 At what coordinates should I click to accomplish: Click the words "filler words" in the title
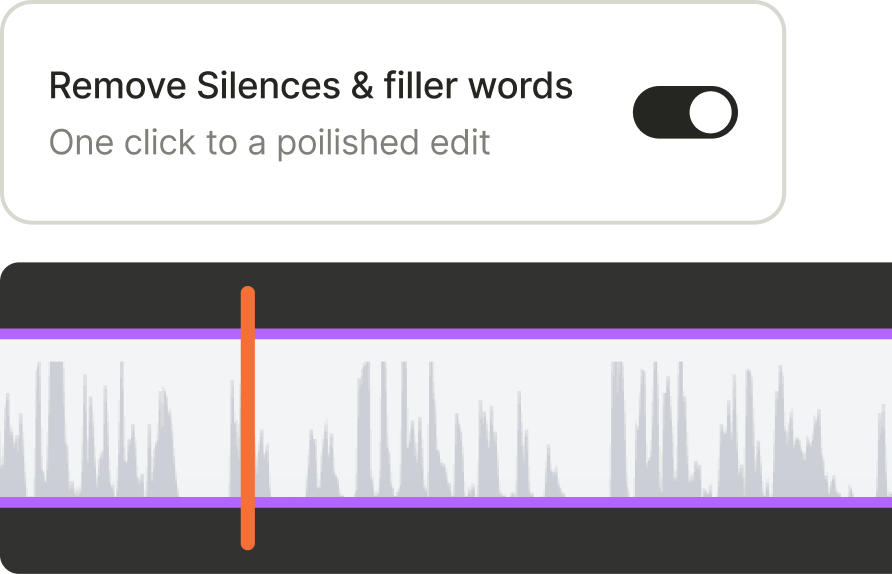click(x=478, y=86)
